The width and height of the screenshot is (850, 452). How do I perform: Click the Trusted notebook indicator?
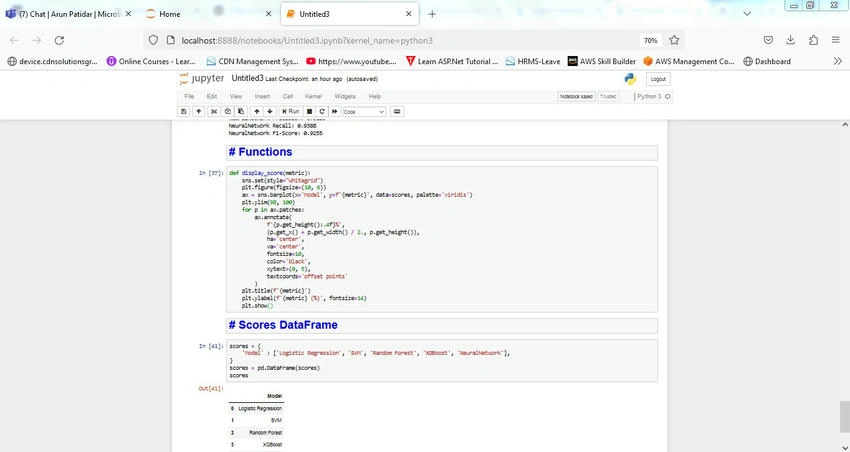tap(608, 96)
